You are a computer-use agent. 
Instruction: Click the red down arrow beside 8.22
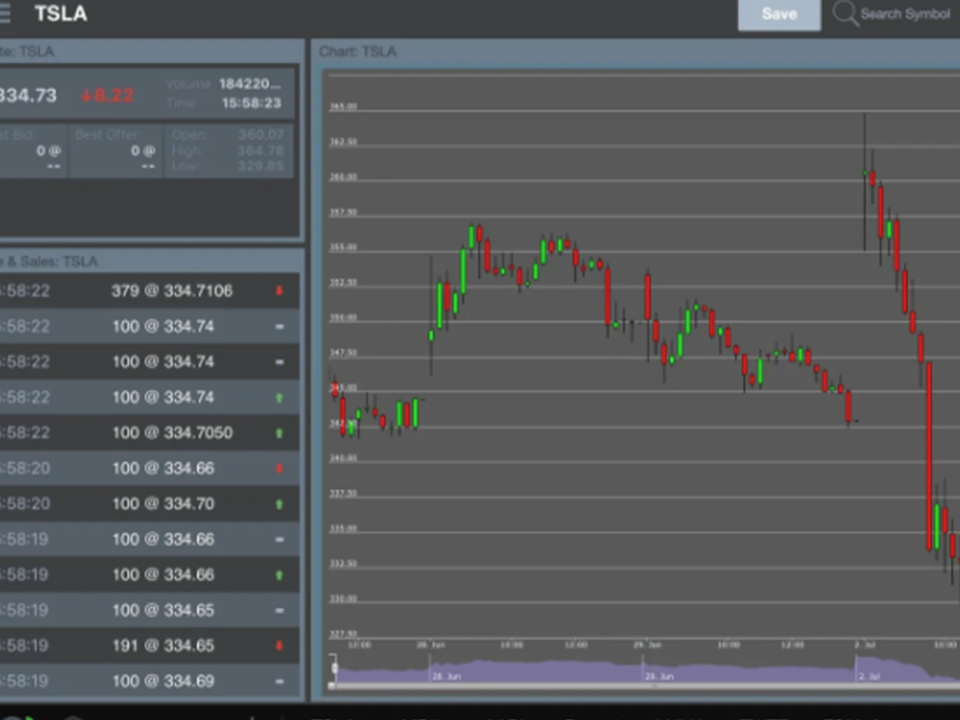(x=86, y=96)
